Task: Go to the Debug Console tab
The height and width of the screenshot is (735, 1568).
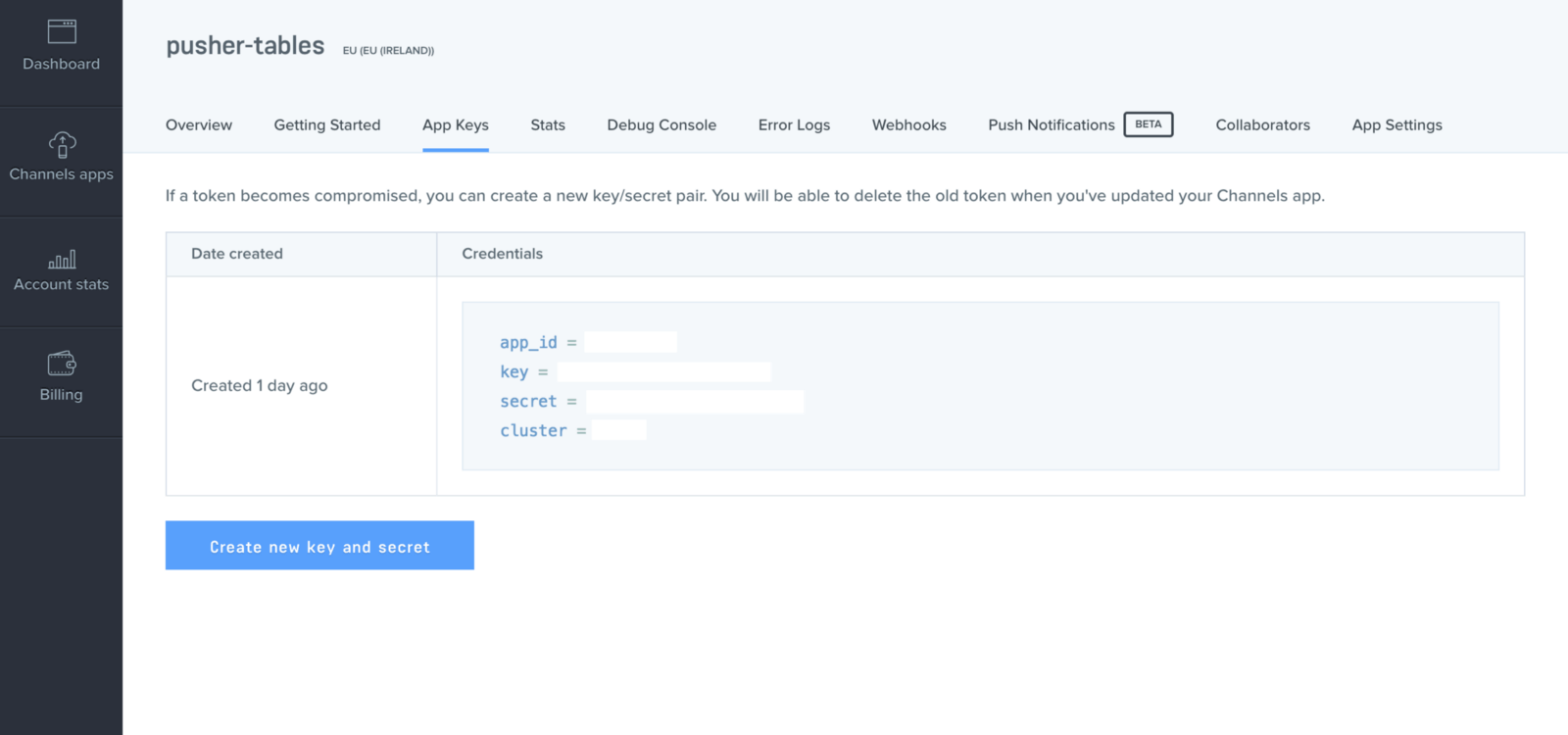Action: [661, 124]
